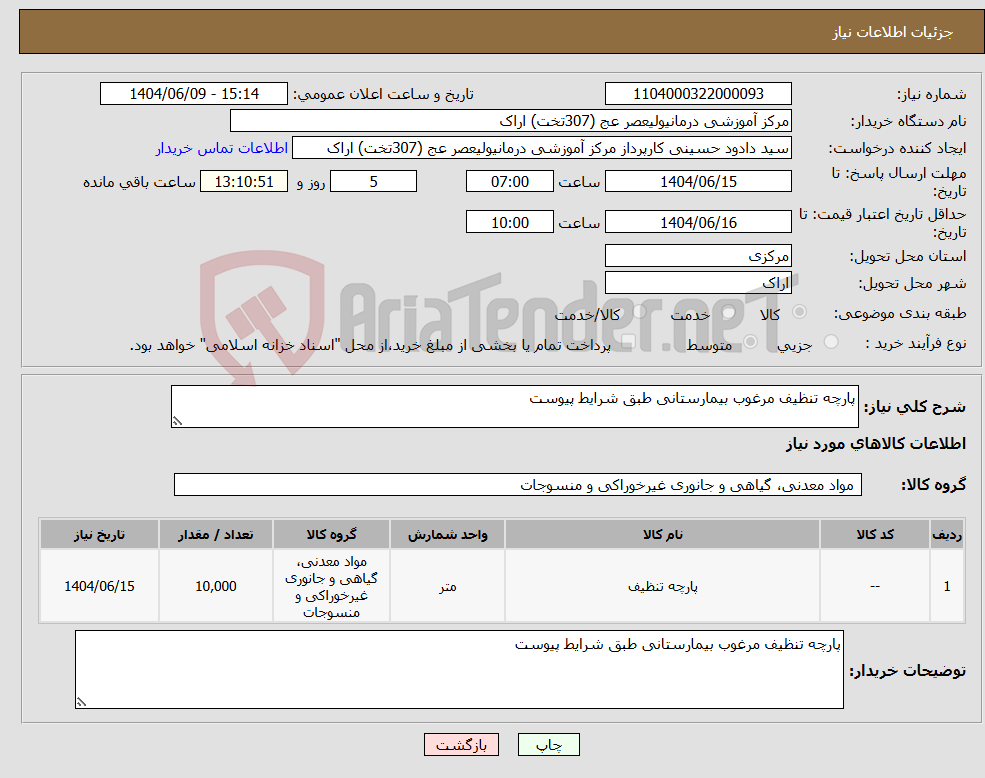This screenshot has width=985, height=778.
Task: Click announcement time field showing 15:14 - 1404/06/09
Action: point(194,93)
